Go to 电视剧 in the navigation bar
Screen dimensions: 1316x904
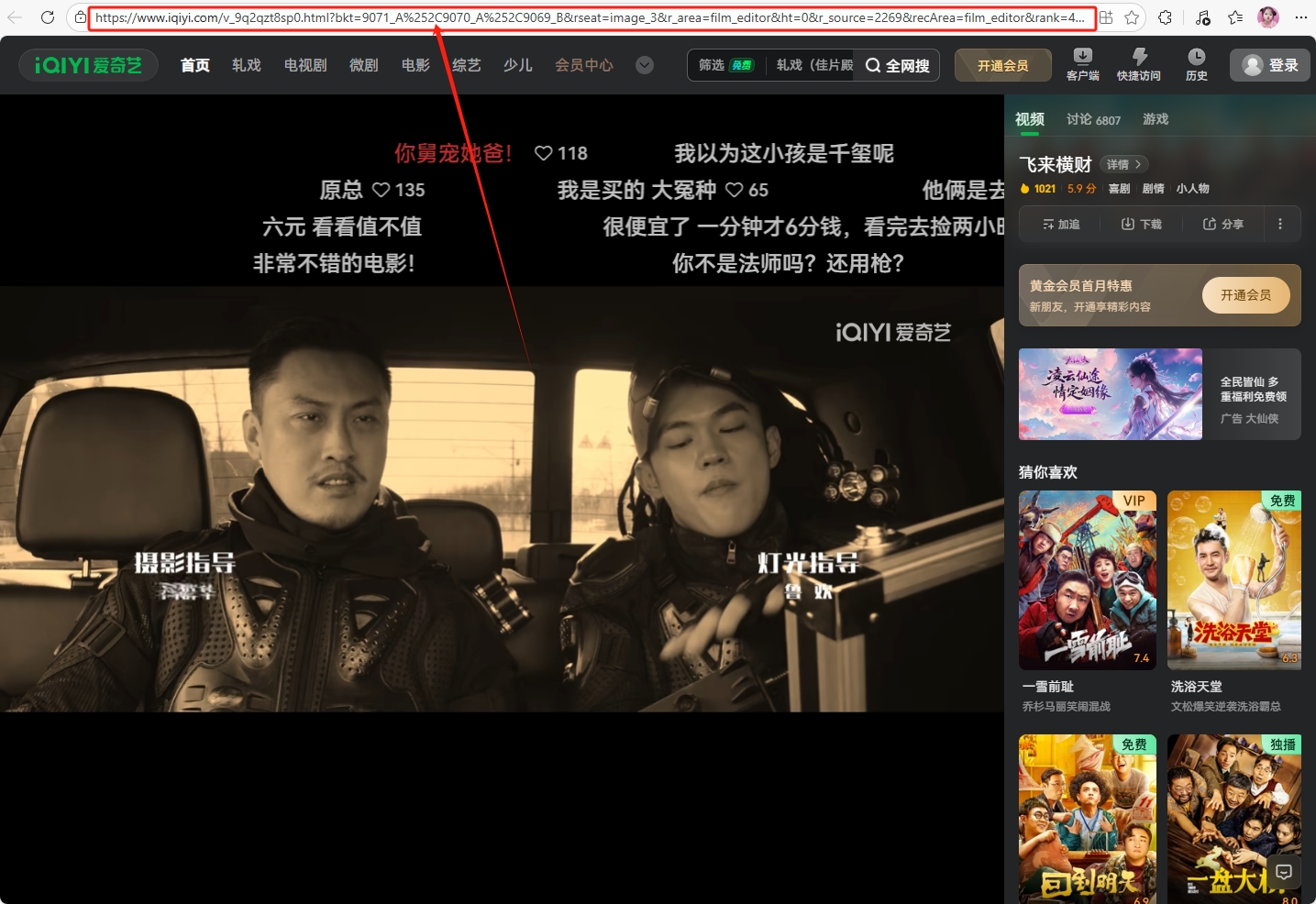tap(305, 65)
